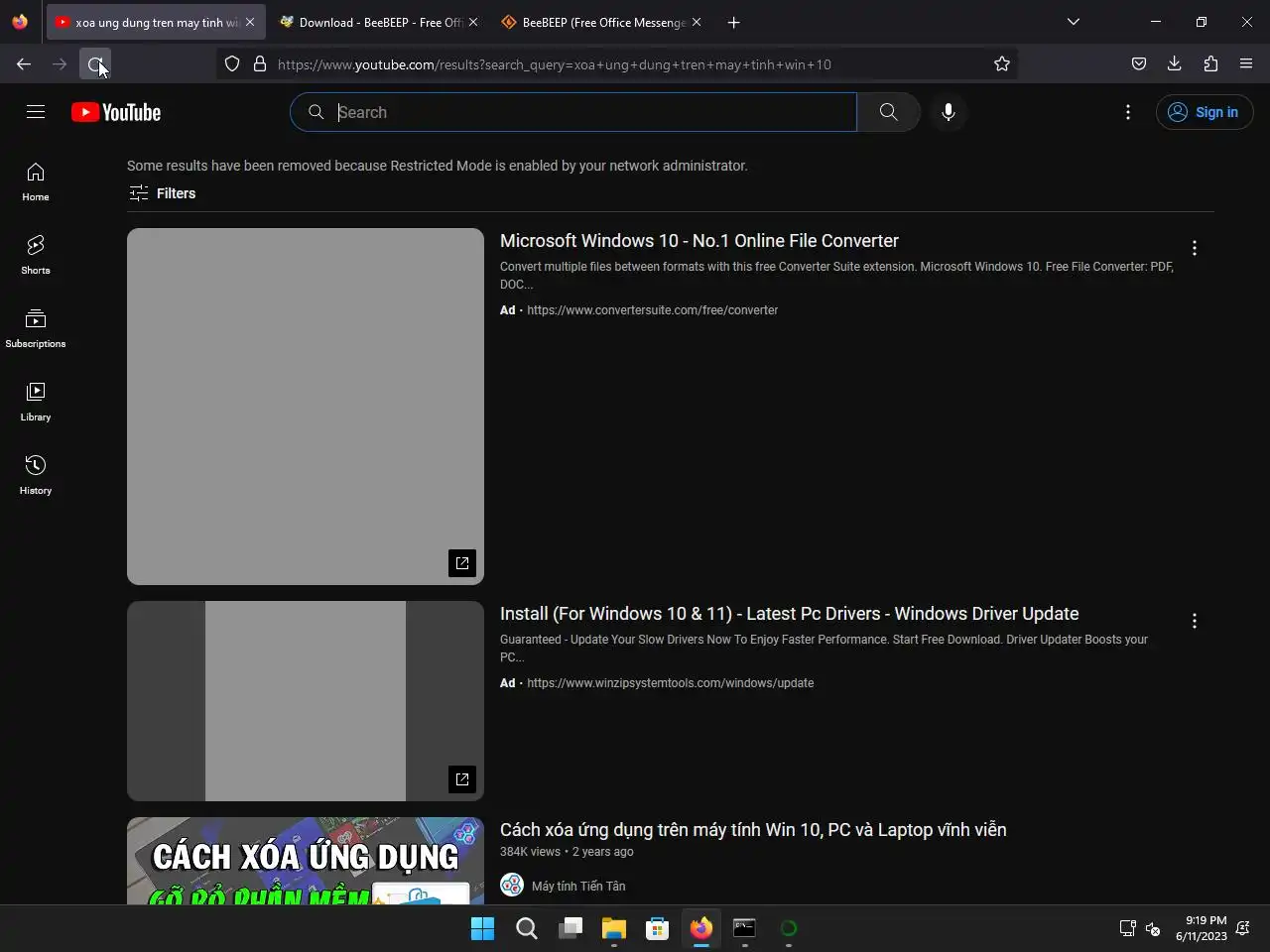
Task: Open Firefox View icon at tab bar
Action: (20, 22)
